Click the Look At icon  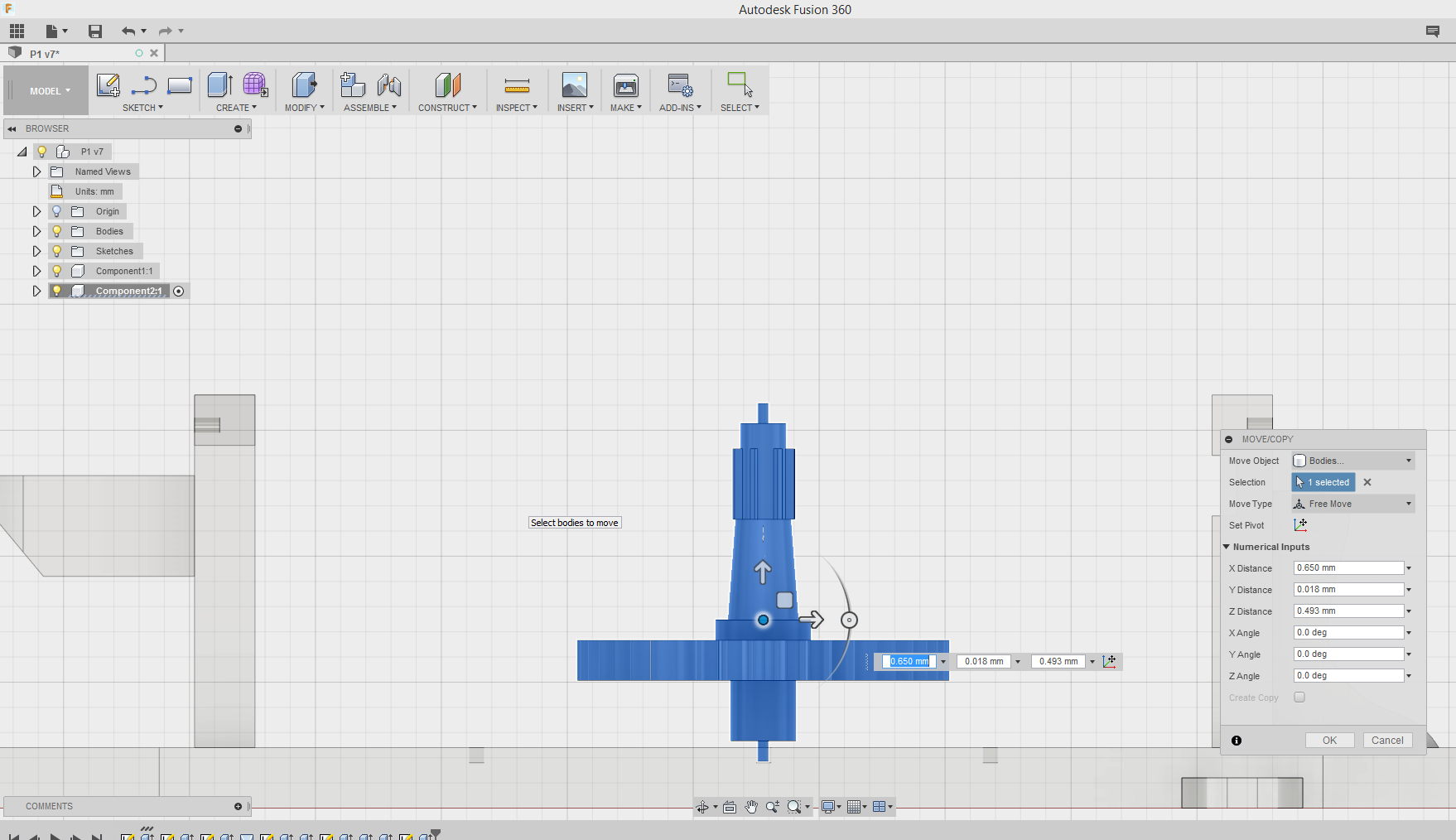pyautogui.click(x=730, y=807)
